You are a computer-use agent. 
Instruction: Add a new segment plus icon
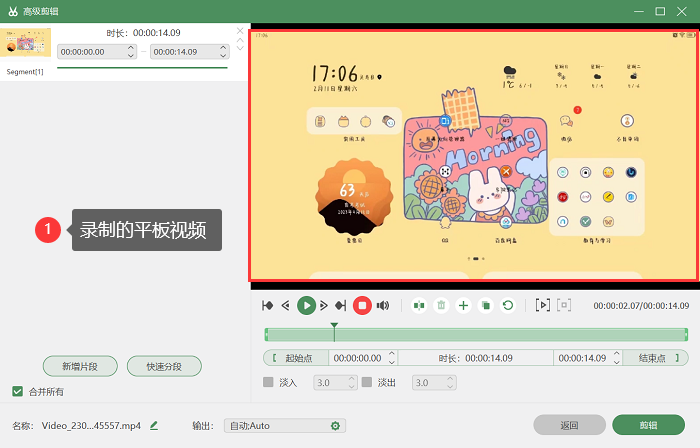(x=463, y=306)
